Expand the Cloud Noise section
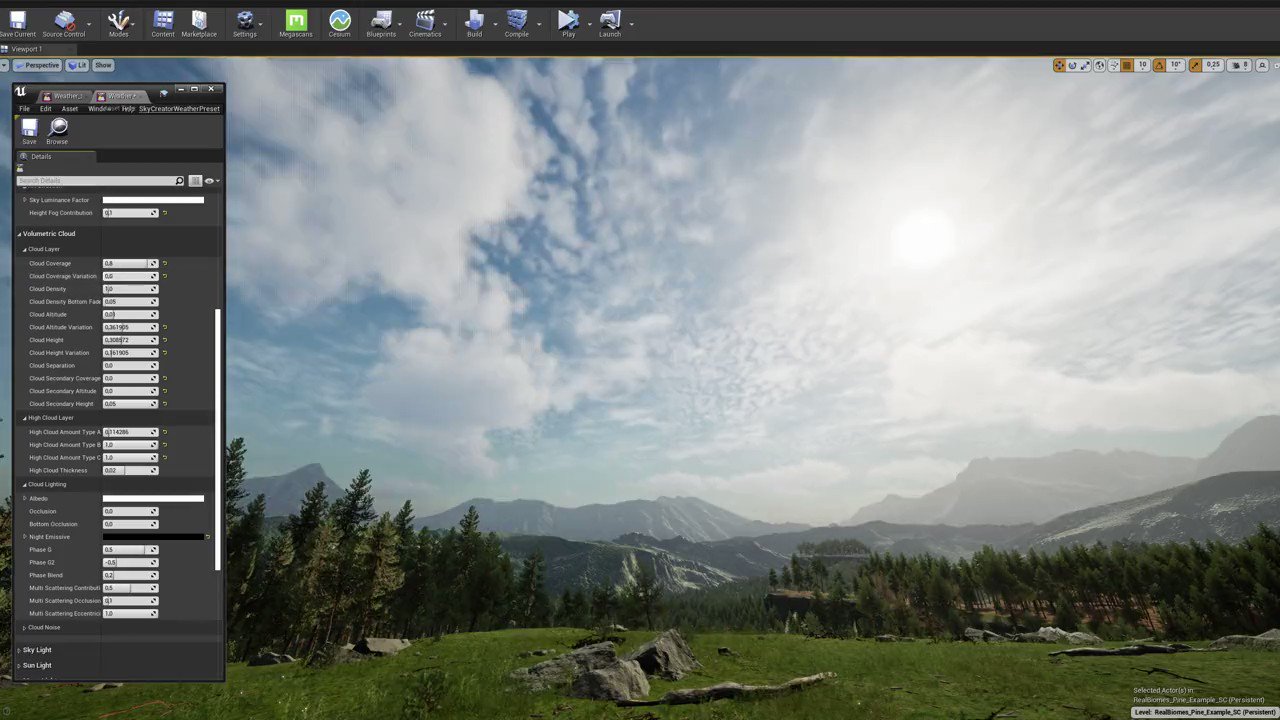Screen dimensions: 1280x720 point(24,627)
